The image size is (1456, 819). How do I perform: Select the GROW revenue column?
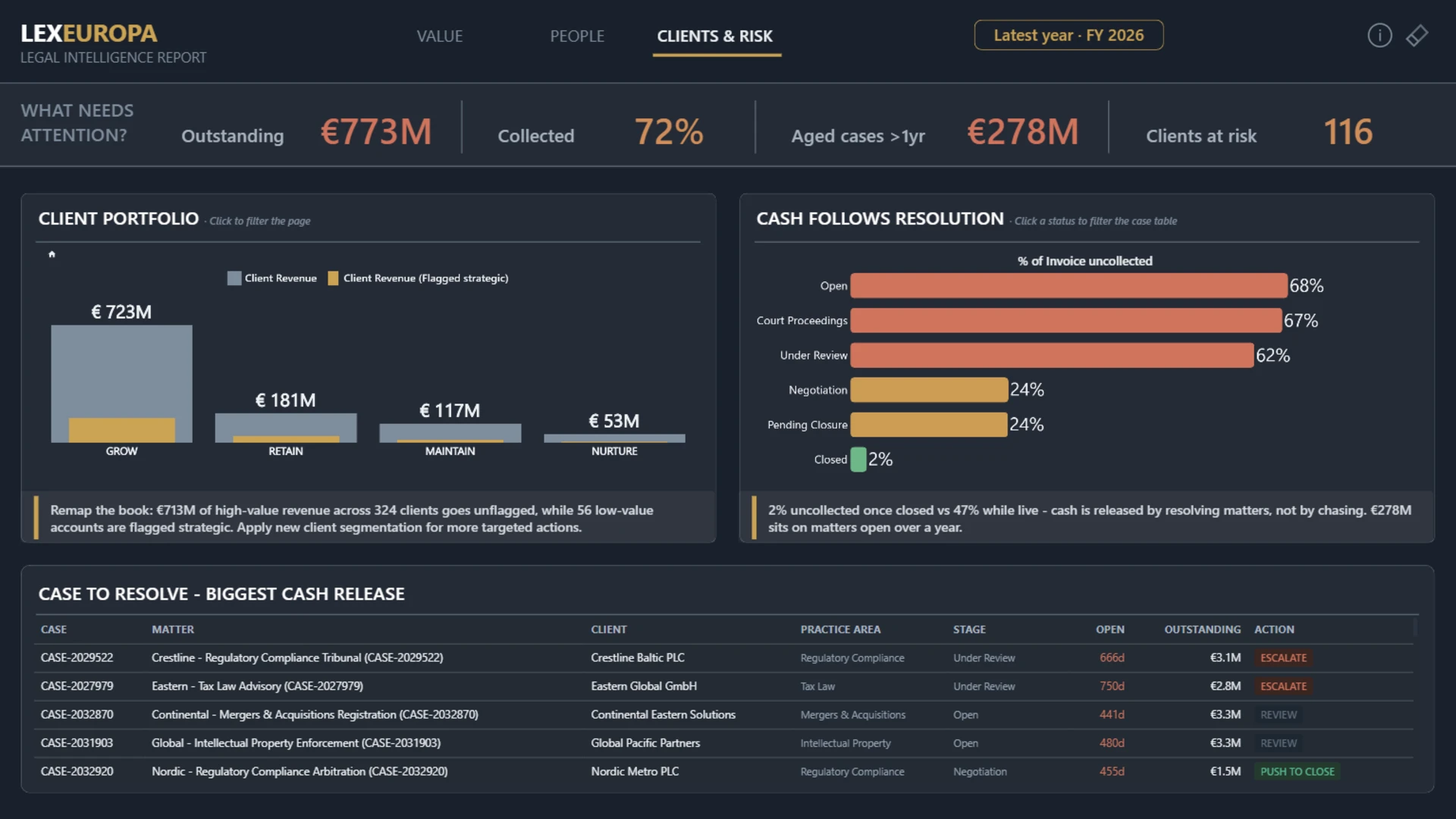pyautogui.click(x=121, y=384)
